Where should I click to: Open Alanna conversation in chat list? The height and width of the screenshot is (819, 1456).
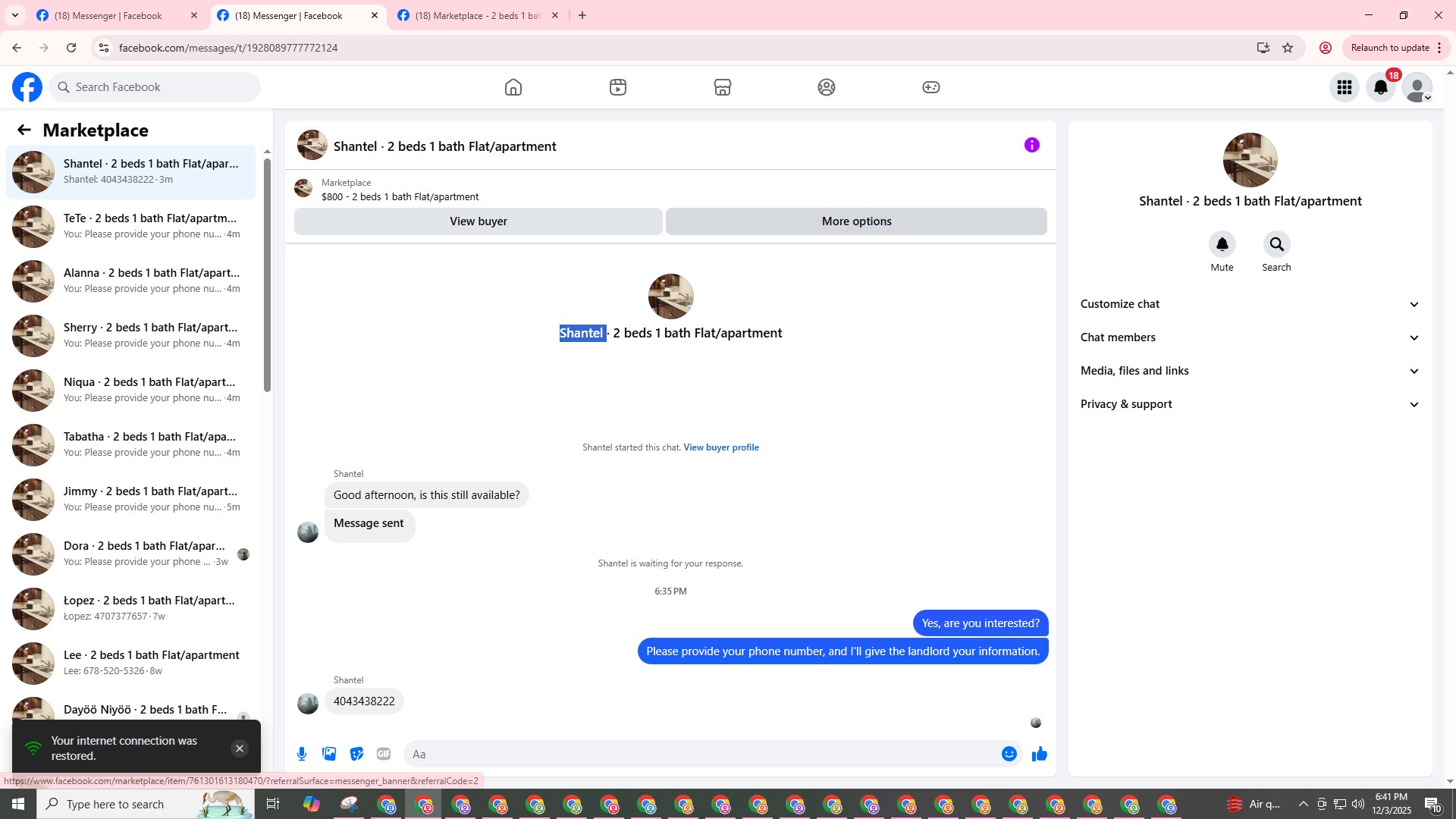[x=130, y=281]
